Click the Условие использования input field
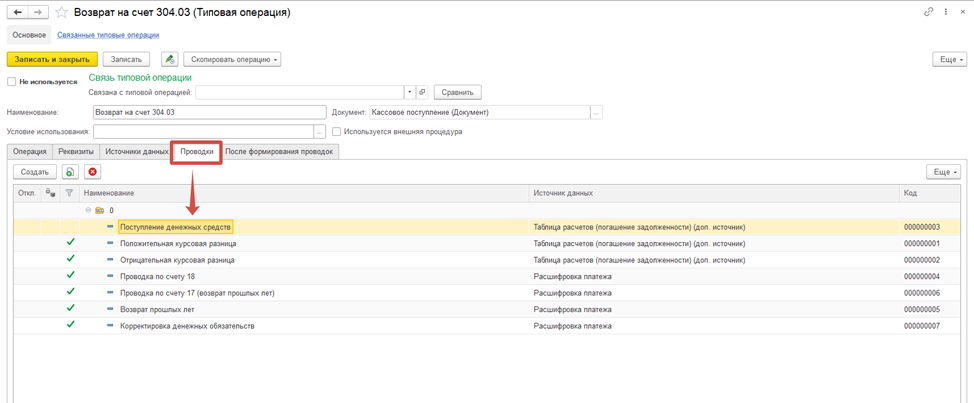Image resolution: width=974 pixels, height=403 pixels. (x=204, y=132)
